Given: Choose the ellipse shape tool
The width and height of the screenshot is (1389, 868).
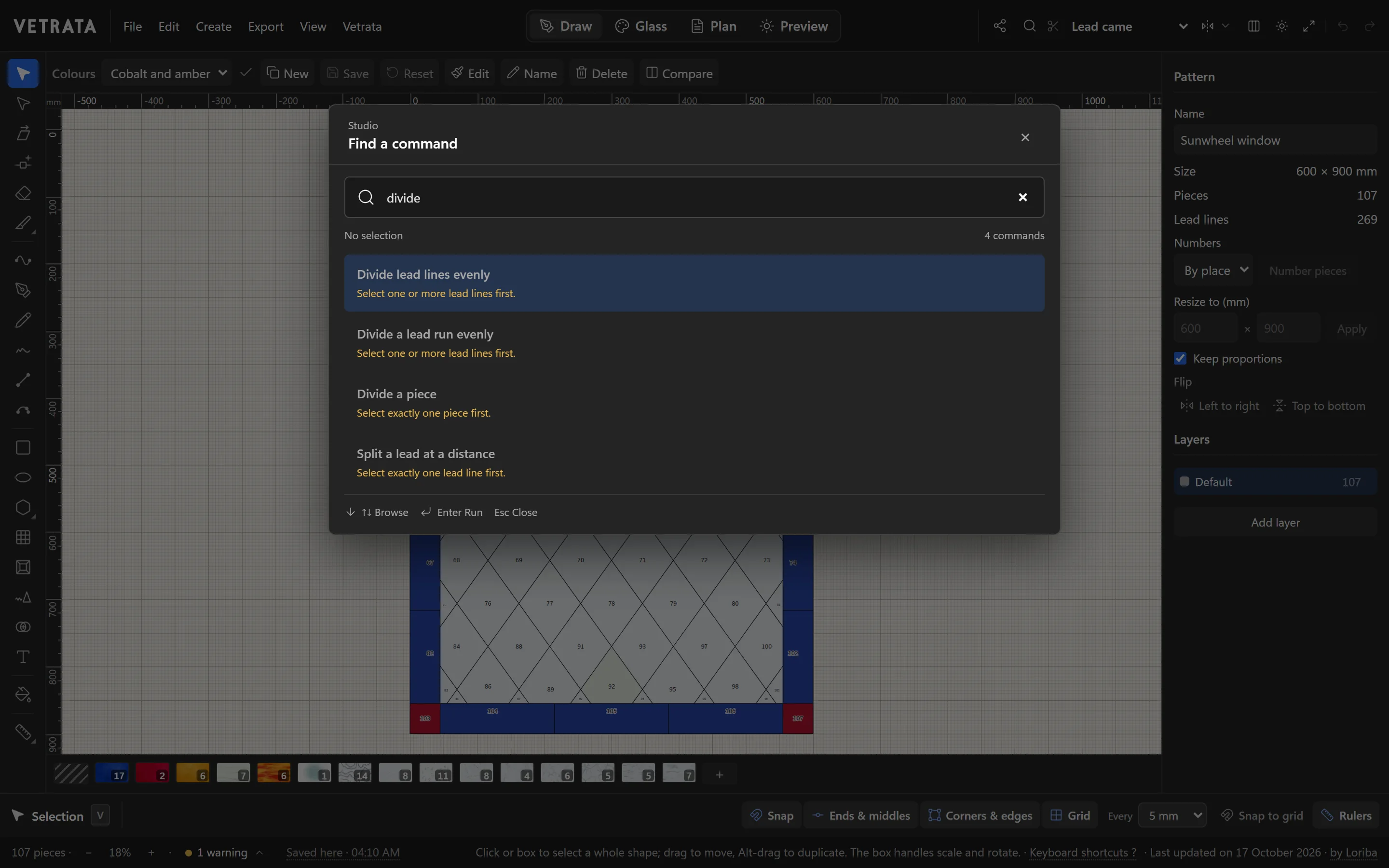Looking at the screenshot, I should [x=23, y=477].
